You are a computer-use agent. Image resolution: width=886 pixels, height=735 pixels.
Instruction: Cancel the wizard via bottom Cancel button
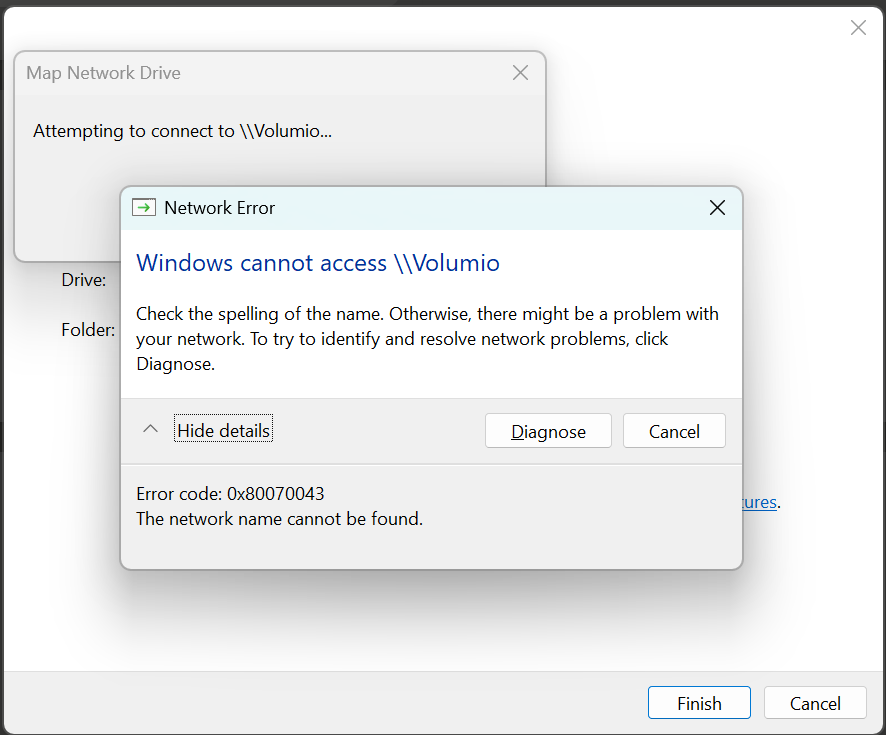pyautogui.click(x=815, y=703)
